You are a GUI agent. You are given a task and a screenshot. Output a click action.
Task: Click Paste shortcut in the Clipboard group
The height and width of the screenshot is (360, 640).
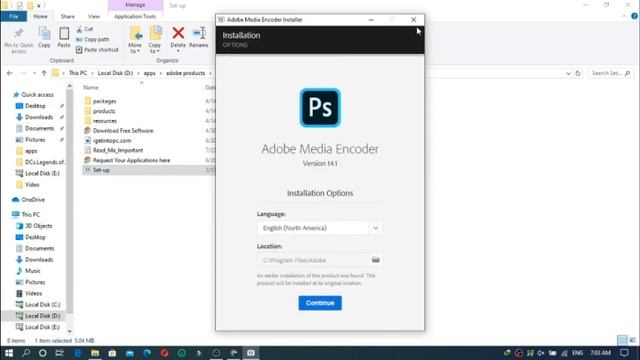[x=97, y=50]
